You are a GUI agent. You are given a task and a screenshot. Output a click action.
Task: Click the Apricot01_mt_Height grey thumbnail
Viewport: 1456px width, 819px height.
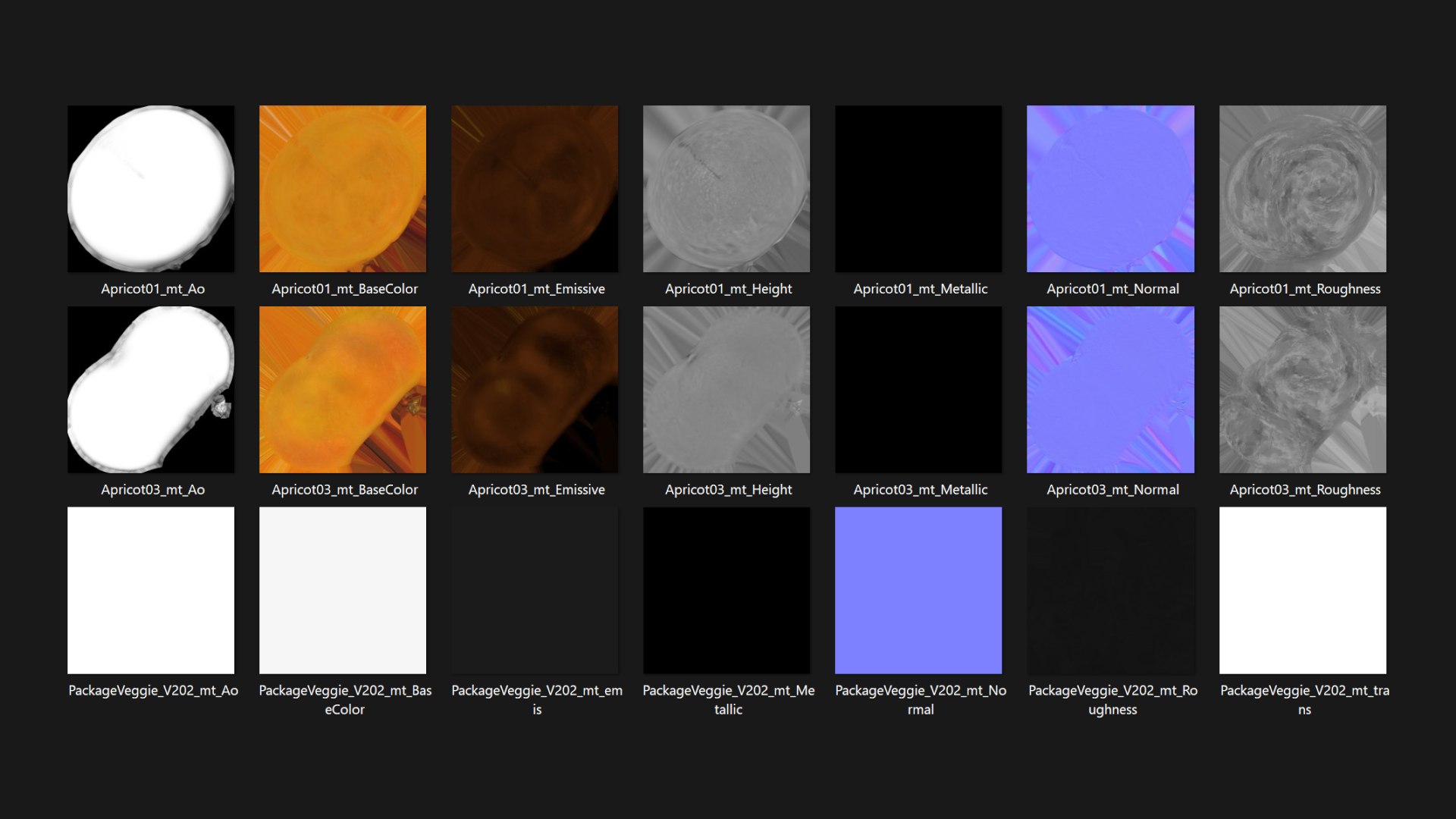pos(726,189)
